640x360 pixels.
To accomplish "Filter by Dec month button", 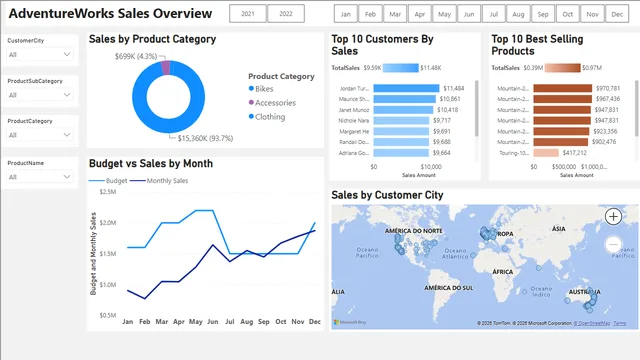I will [x=617, y=14].
